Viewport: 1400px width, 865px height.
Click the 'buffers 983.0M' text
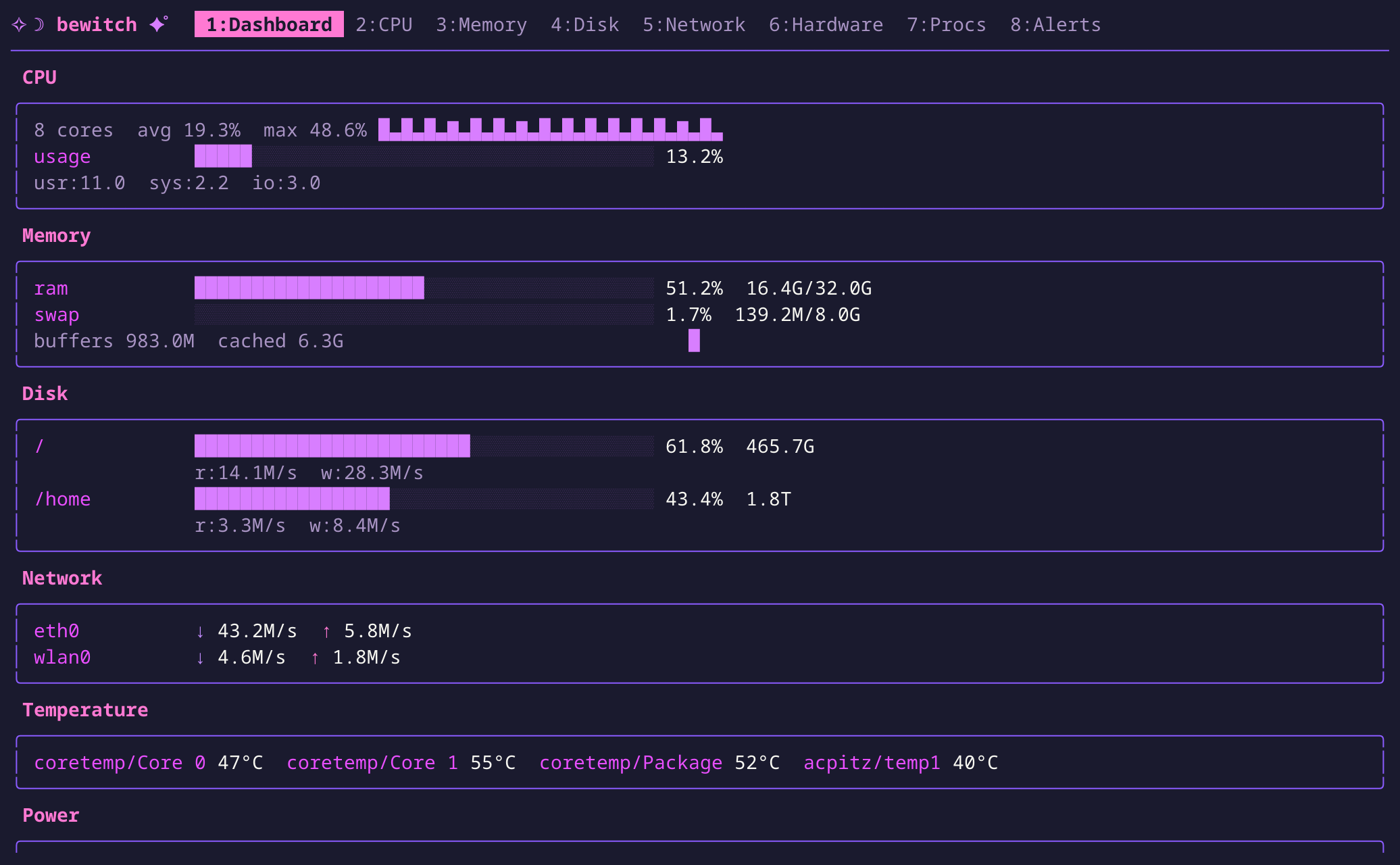point(114,341)
